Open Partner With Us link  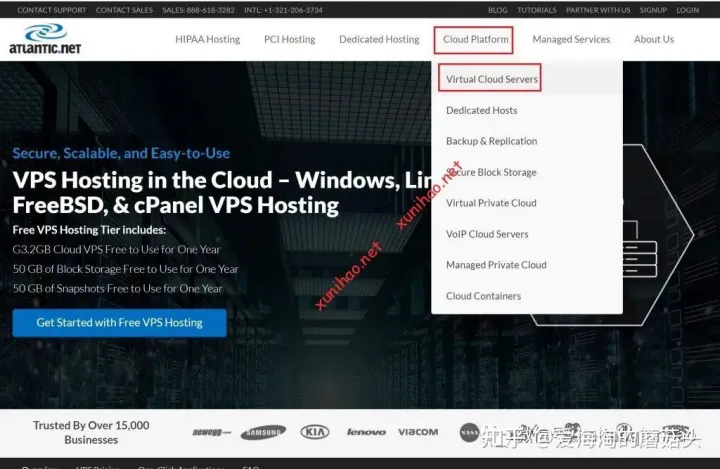[598, 10]
